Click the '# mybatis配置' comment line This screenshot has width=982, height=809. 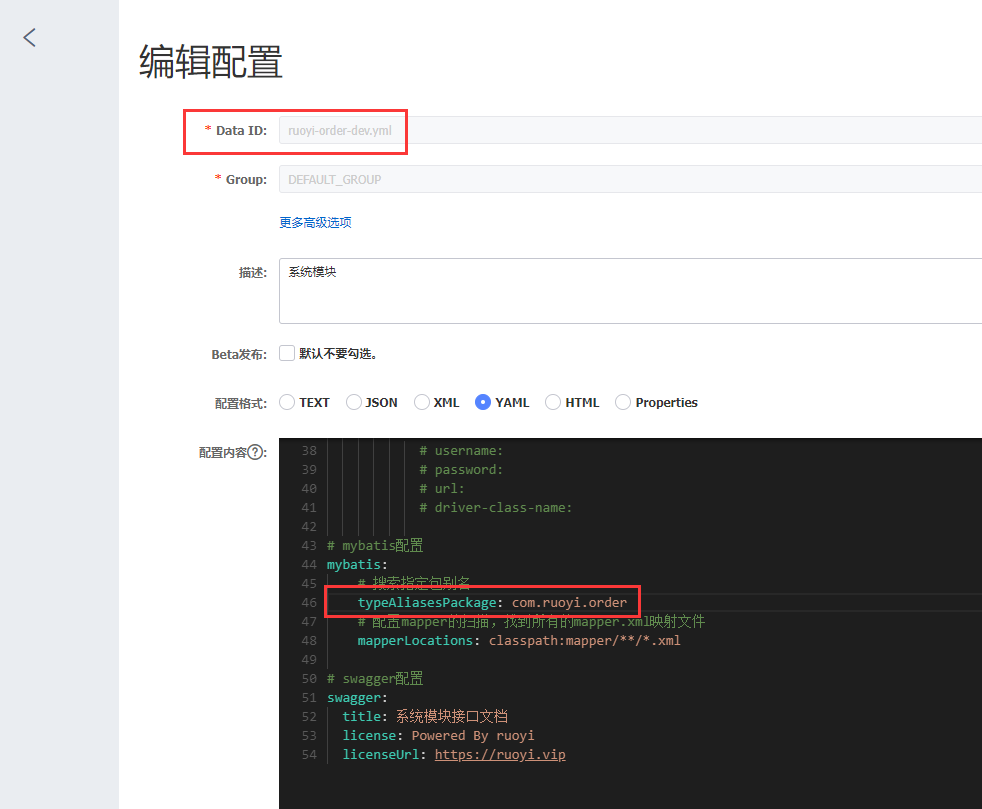pos(375,545)
